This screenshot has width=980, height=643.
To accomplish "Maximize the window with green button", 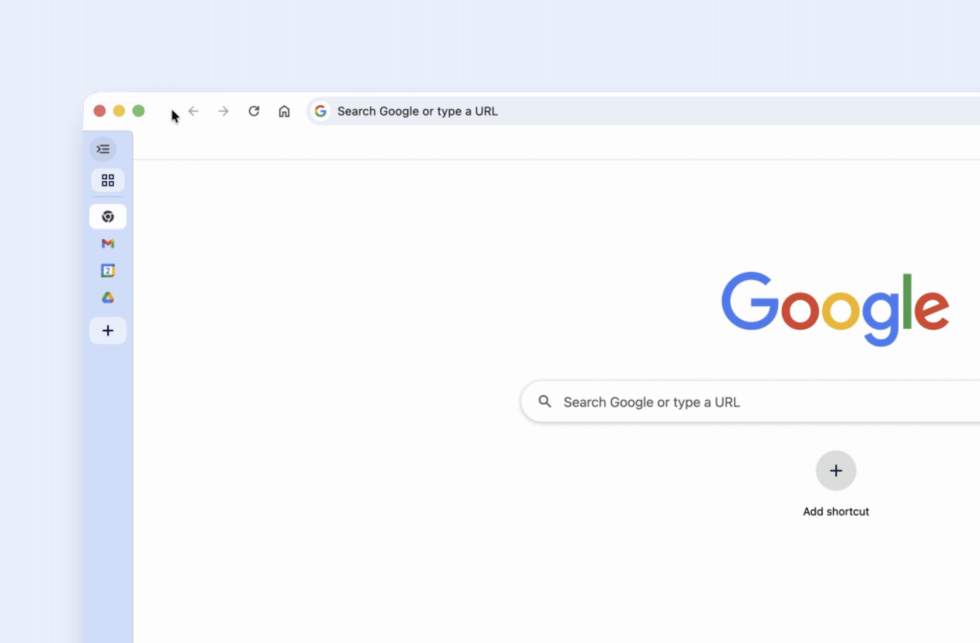I will point(139,111).
